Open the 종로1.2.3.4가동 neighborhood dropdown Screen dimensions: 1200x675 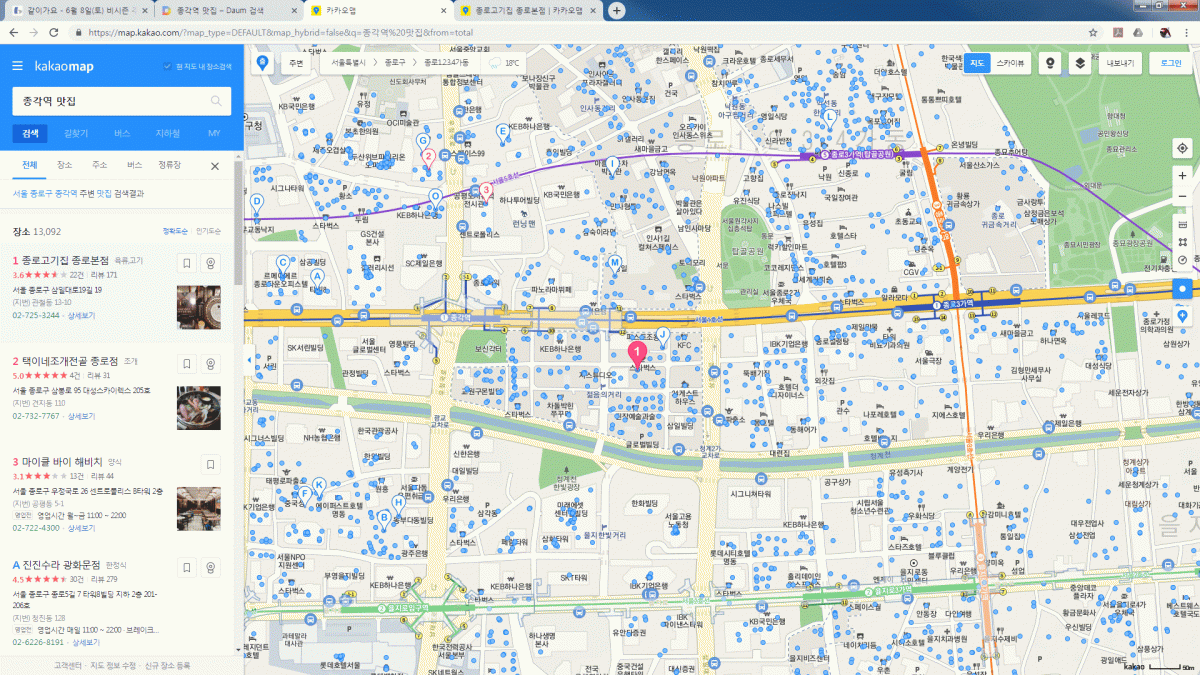(x=448, y=63)
